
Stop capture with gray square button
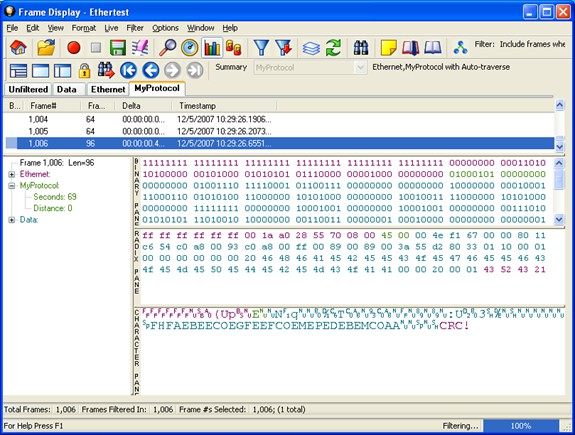click(x=96, y=48)
